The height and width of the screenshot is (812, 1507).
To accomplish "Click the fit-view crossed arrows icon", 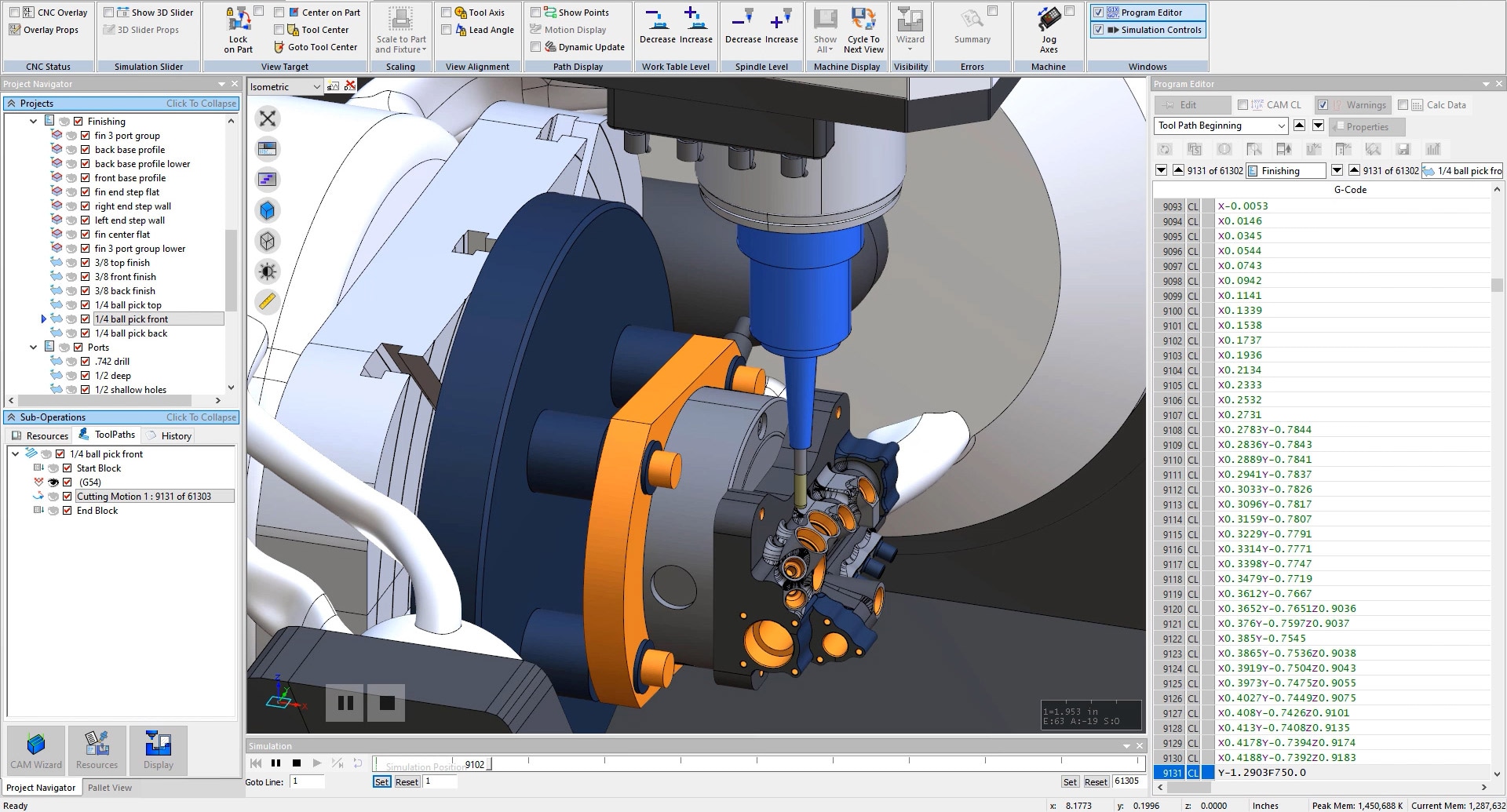I will pos(268,118).
